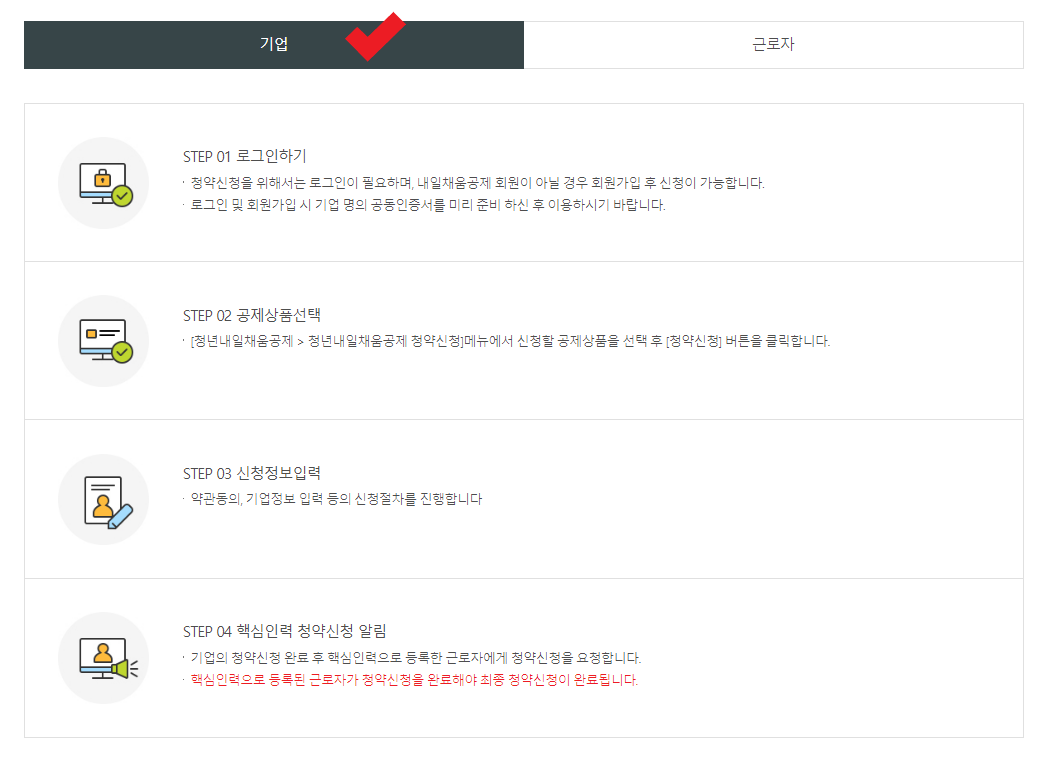Click the STEP 04 notification megaphone icon
Image resolution: width=1039 pixels, height=757 pixels.
(x=104, y=658)
